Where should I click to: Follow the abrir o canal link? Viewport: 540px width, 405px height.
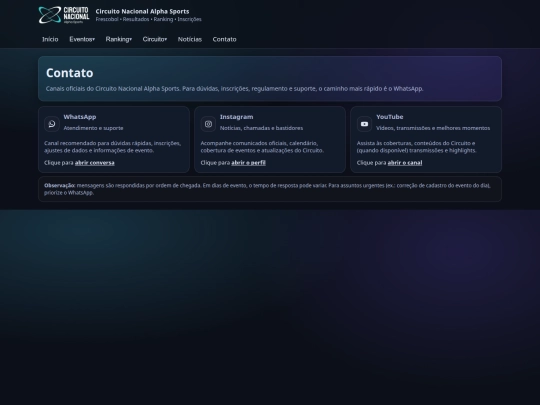pyautogui.click(x=405, y=163)
